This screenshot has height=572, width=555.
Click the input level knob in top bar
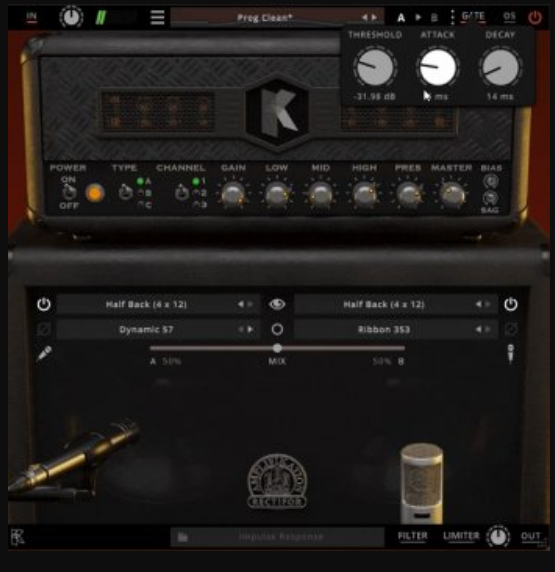point(71,17)
